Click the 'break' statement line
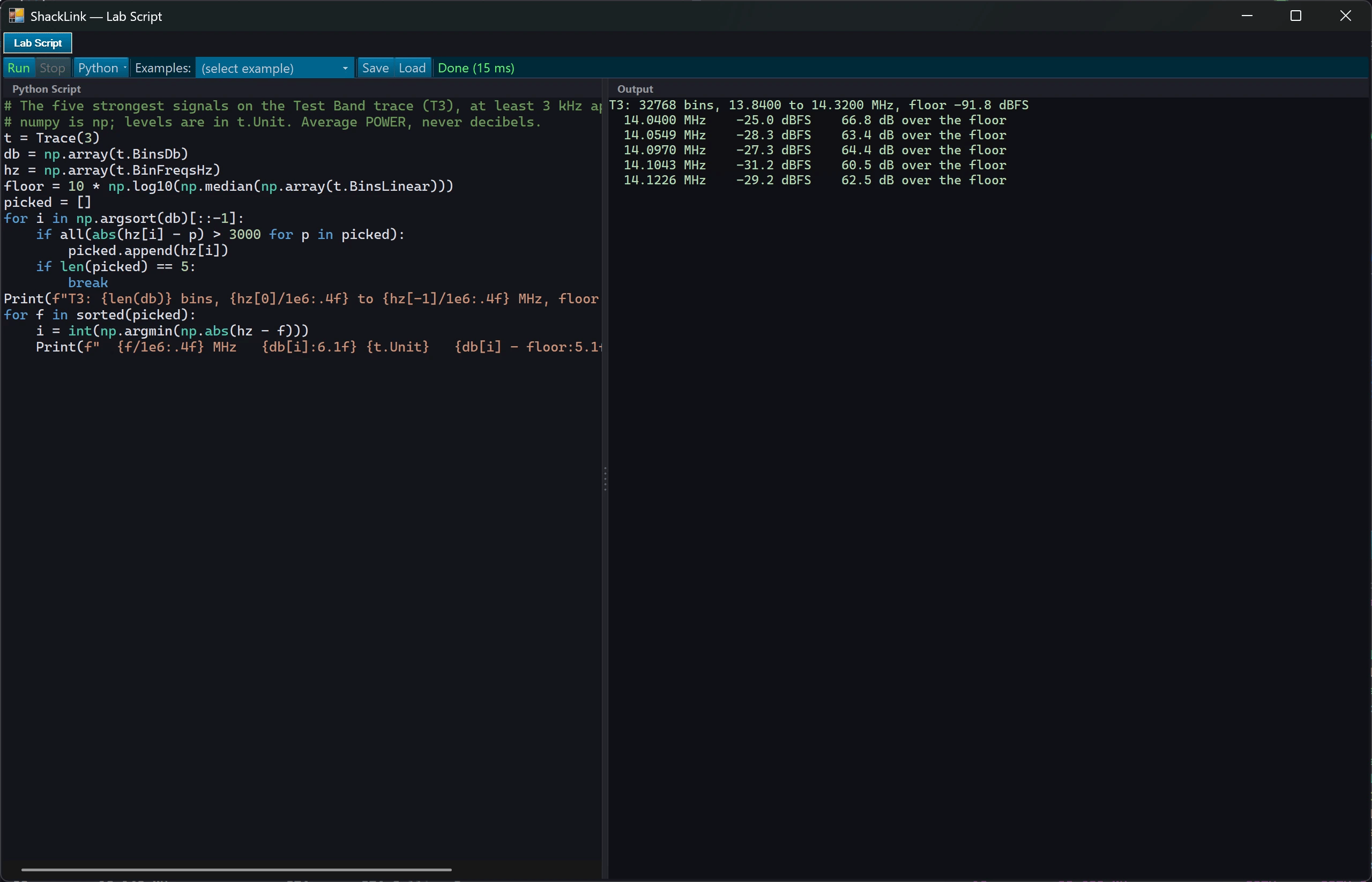Viewport: 1372px width, 882px height. (88, 282)
